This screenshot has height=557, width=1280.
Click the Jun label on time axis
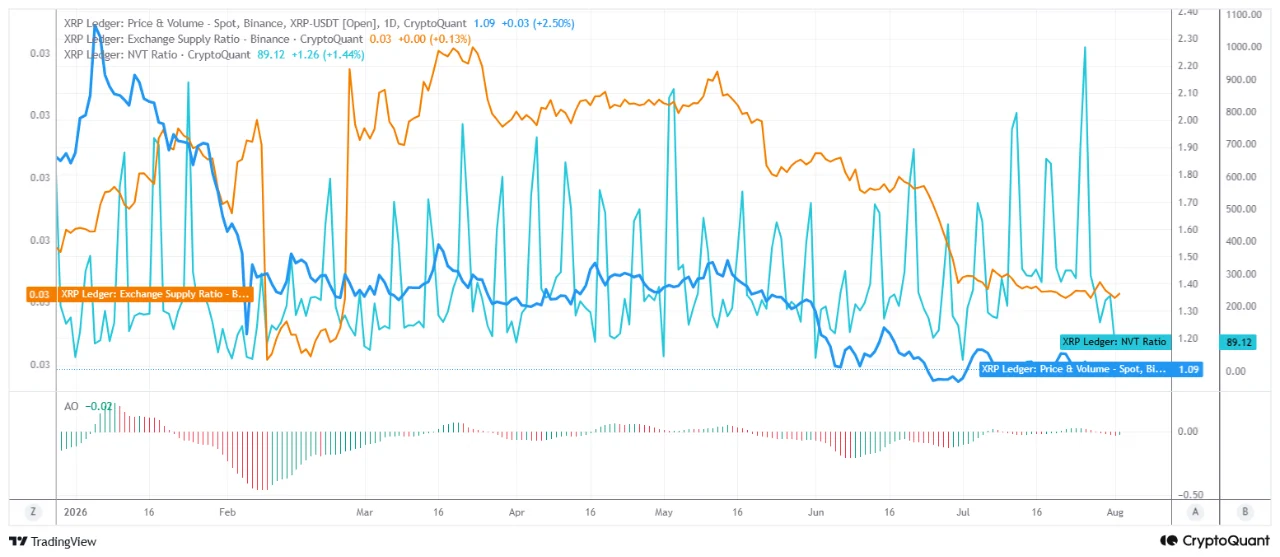click(817, 511)
